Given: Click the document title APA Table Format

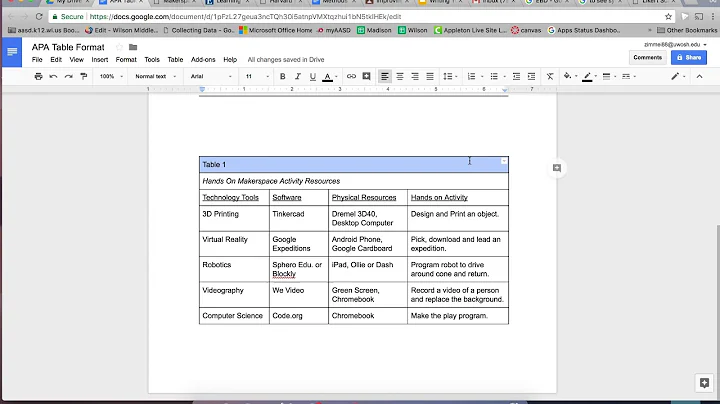Looking at the screenshot, I should tap(68, 47).
